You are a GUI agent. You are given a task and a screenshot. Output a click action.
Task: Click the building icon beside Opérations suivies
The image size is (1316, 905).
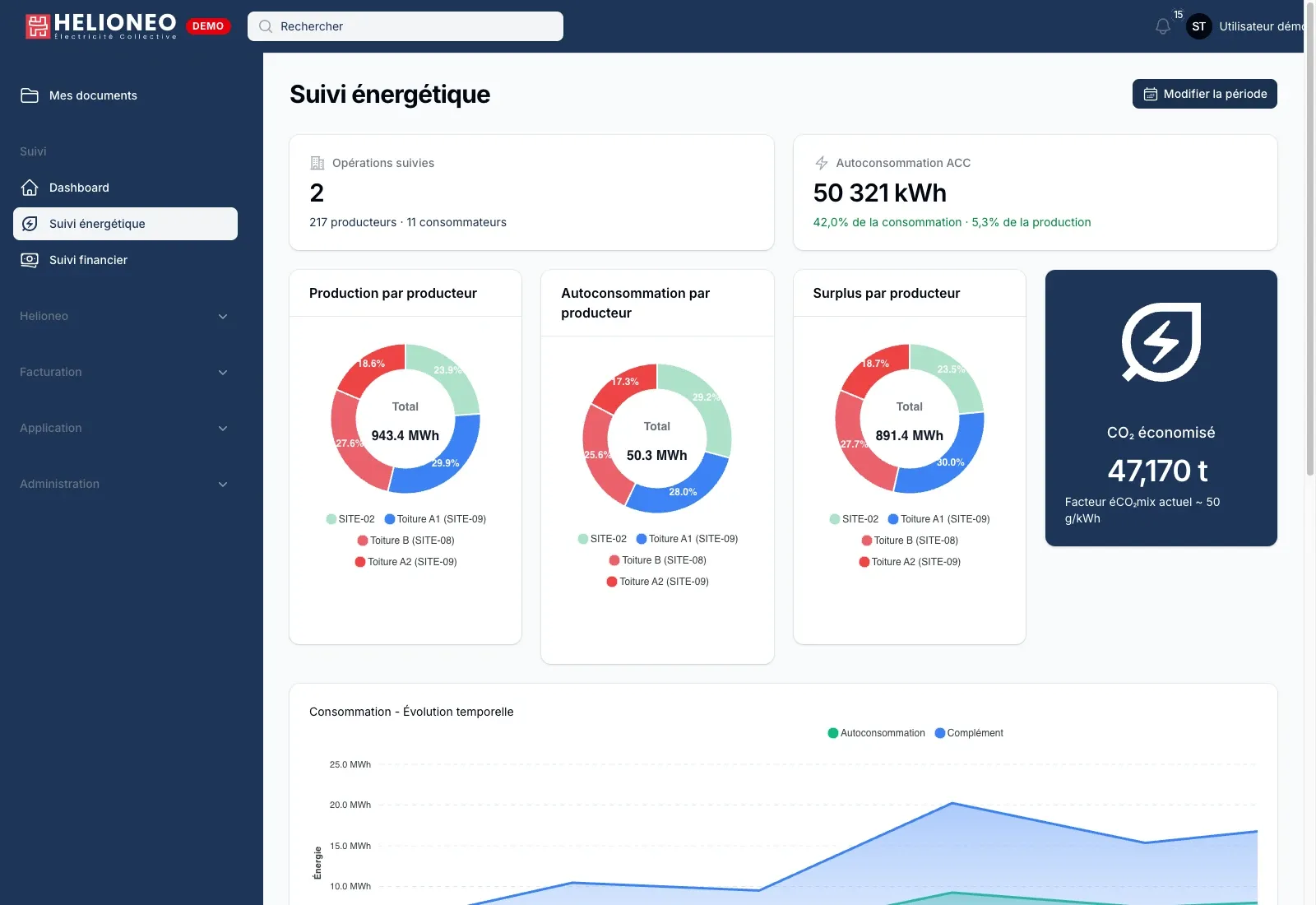(x=317, y=163)
